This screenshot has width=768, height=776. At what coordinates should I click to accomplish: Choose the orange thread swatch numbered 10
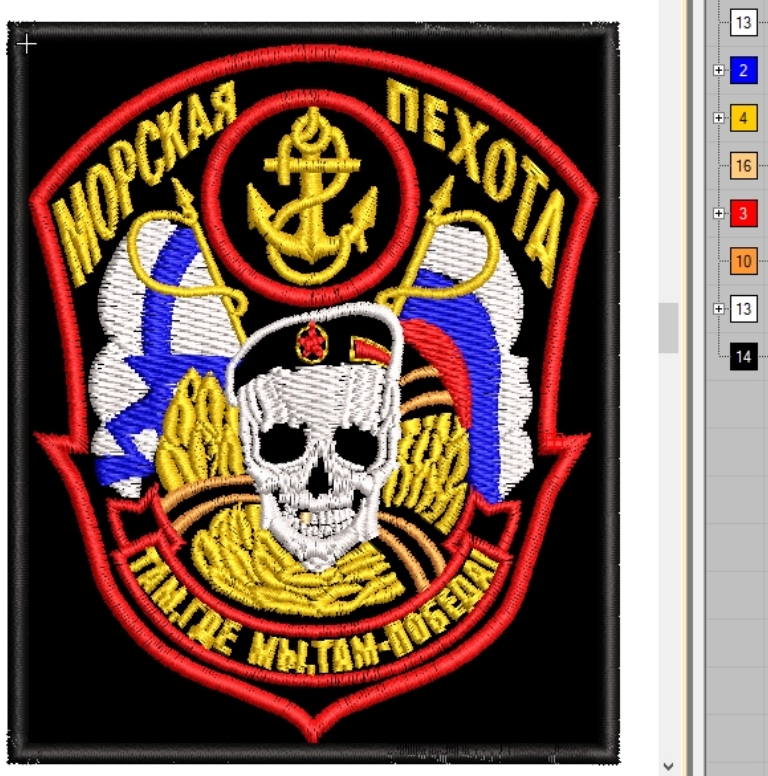coord(743,262)
